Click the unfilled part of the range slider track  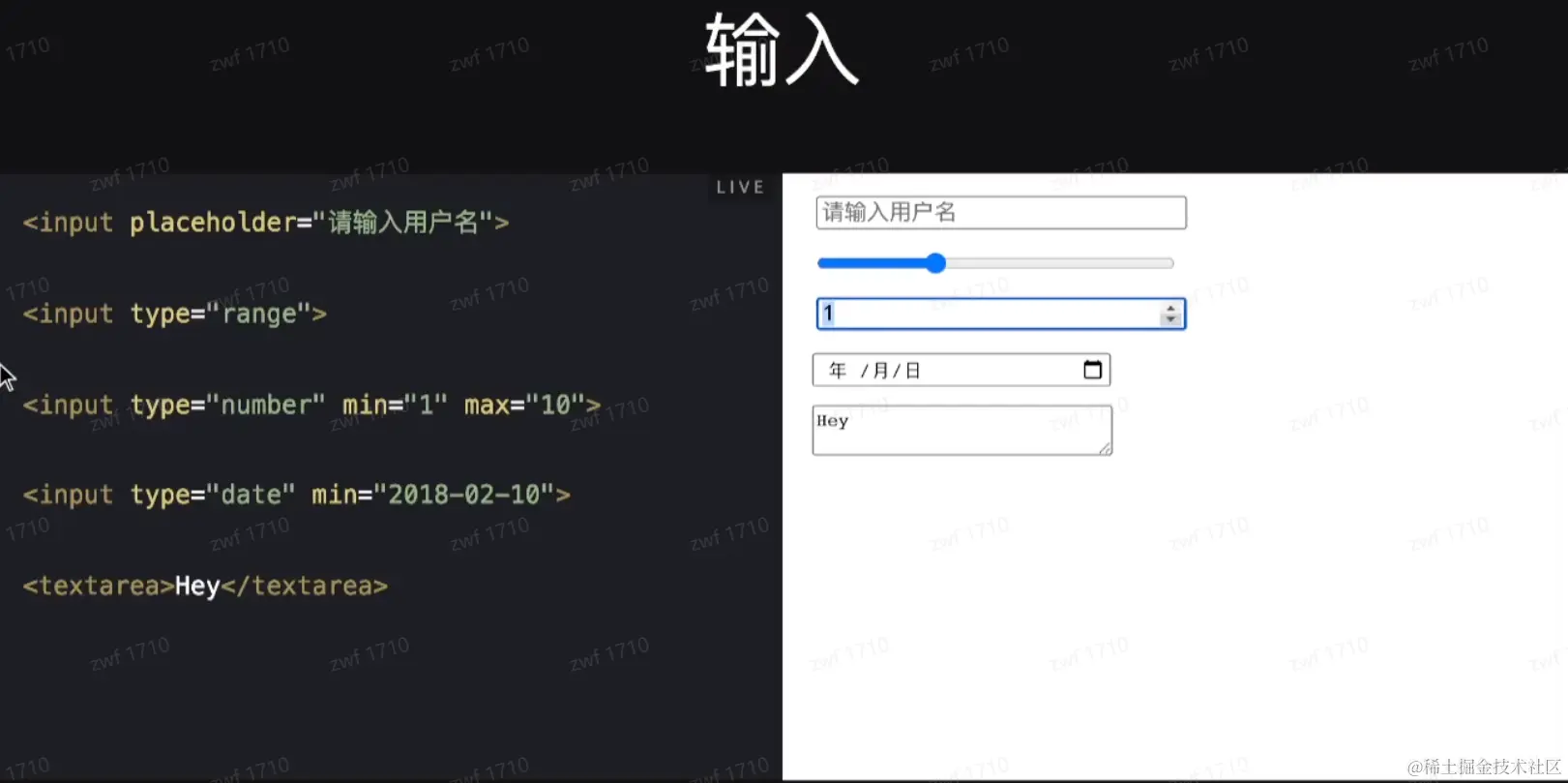tap(1059, 263)
